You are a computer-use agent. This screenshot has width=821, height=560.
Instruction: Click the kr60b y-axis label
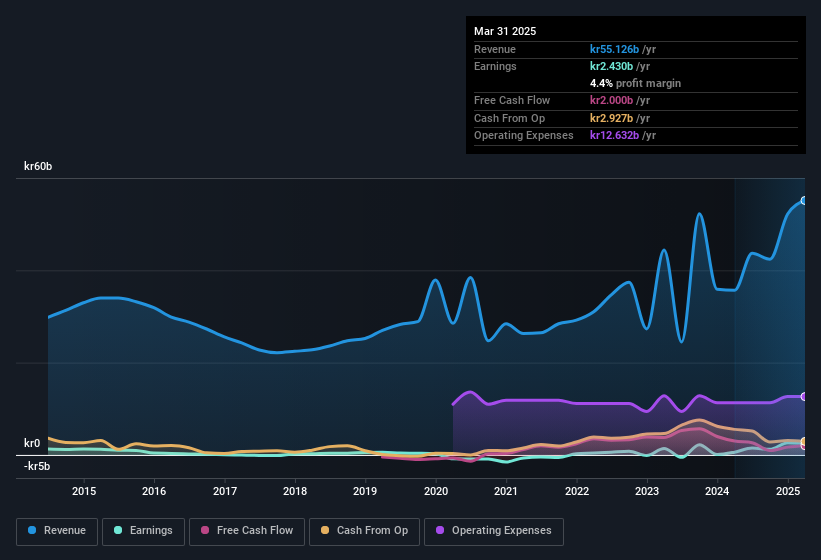click(x=38, y=166)
